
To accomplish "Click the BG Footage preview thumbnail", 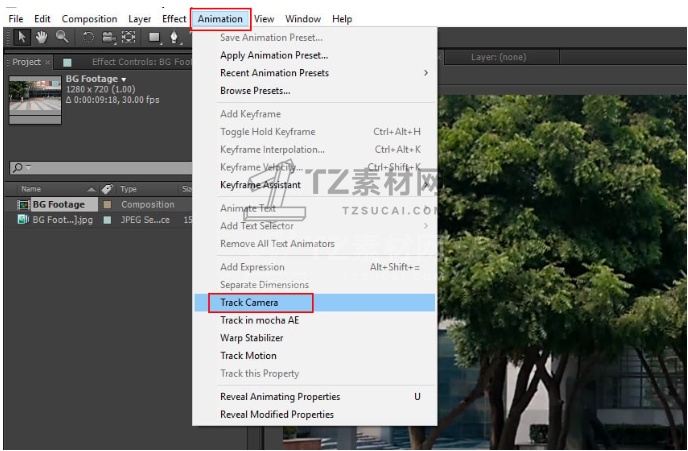I will [x=35, y=100].
